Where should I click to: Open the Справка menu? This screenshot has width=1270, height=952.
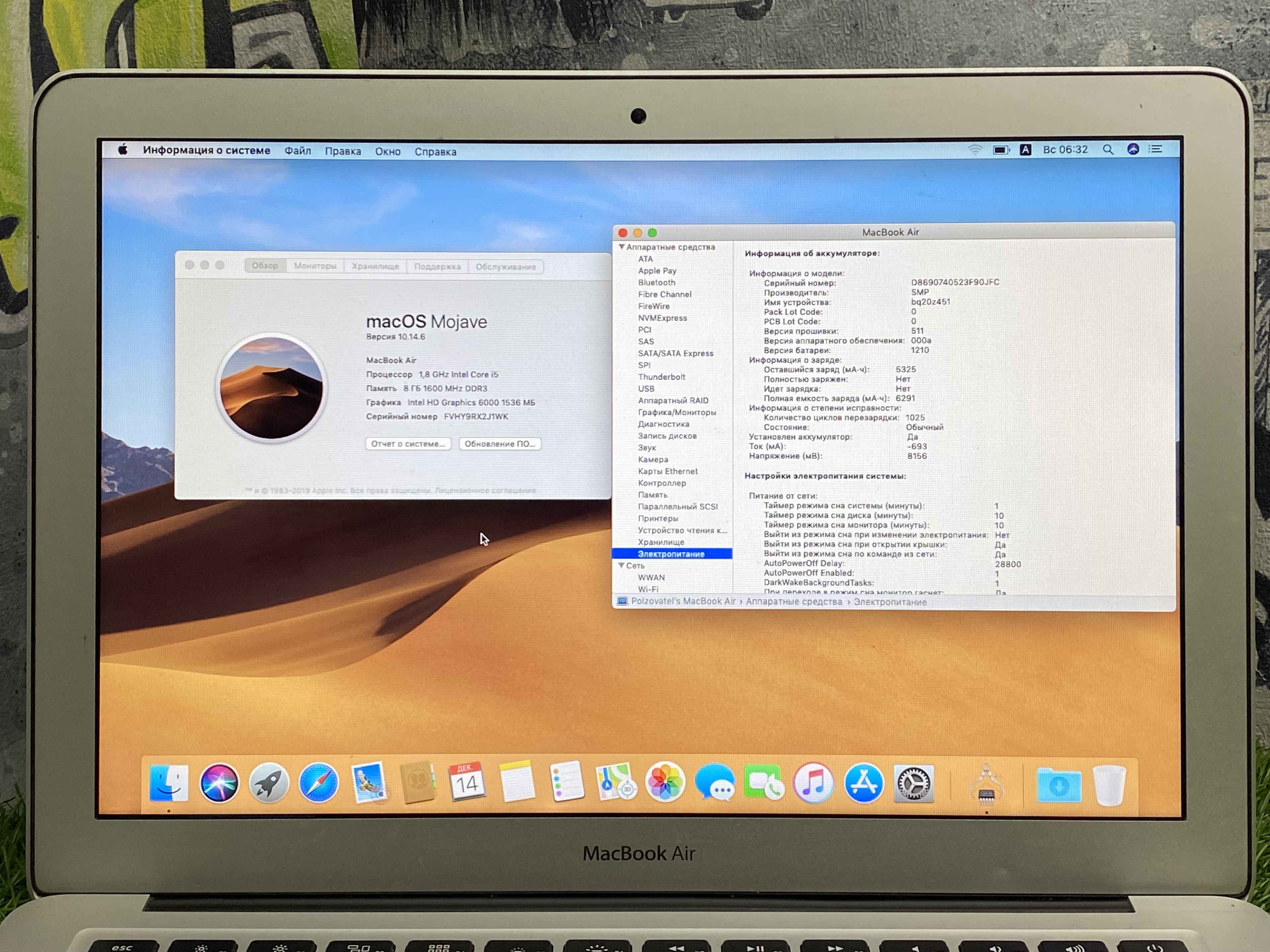coord(435,151)
